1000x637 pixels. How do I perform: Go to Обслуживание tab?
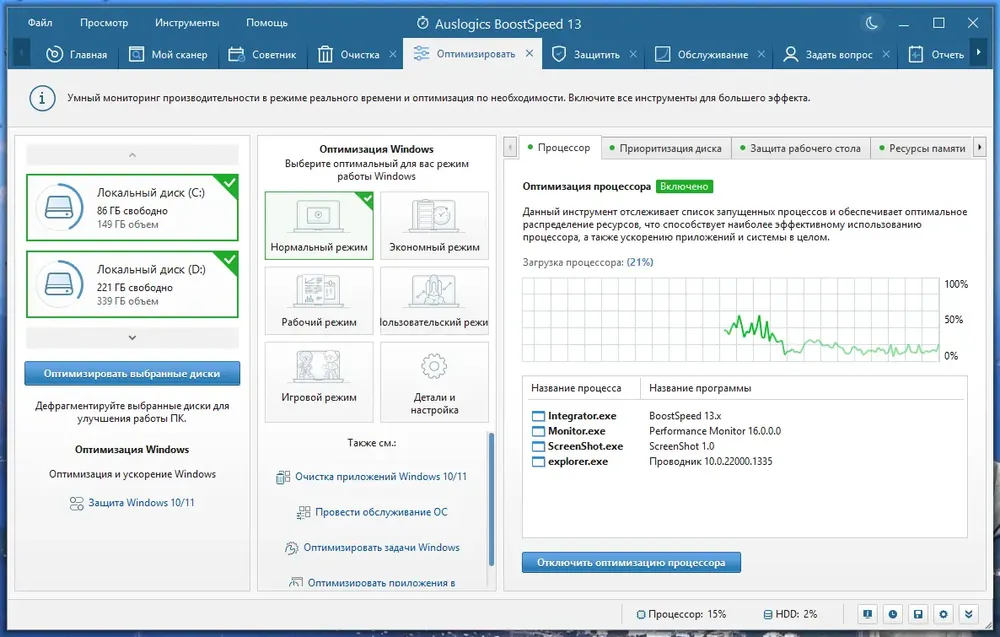[702, 55]
